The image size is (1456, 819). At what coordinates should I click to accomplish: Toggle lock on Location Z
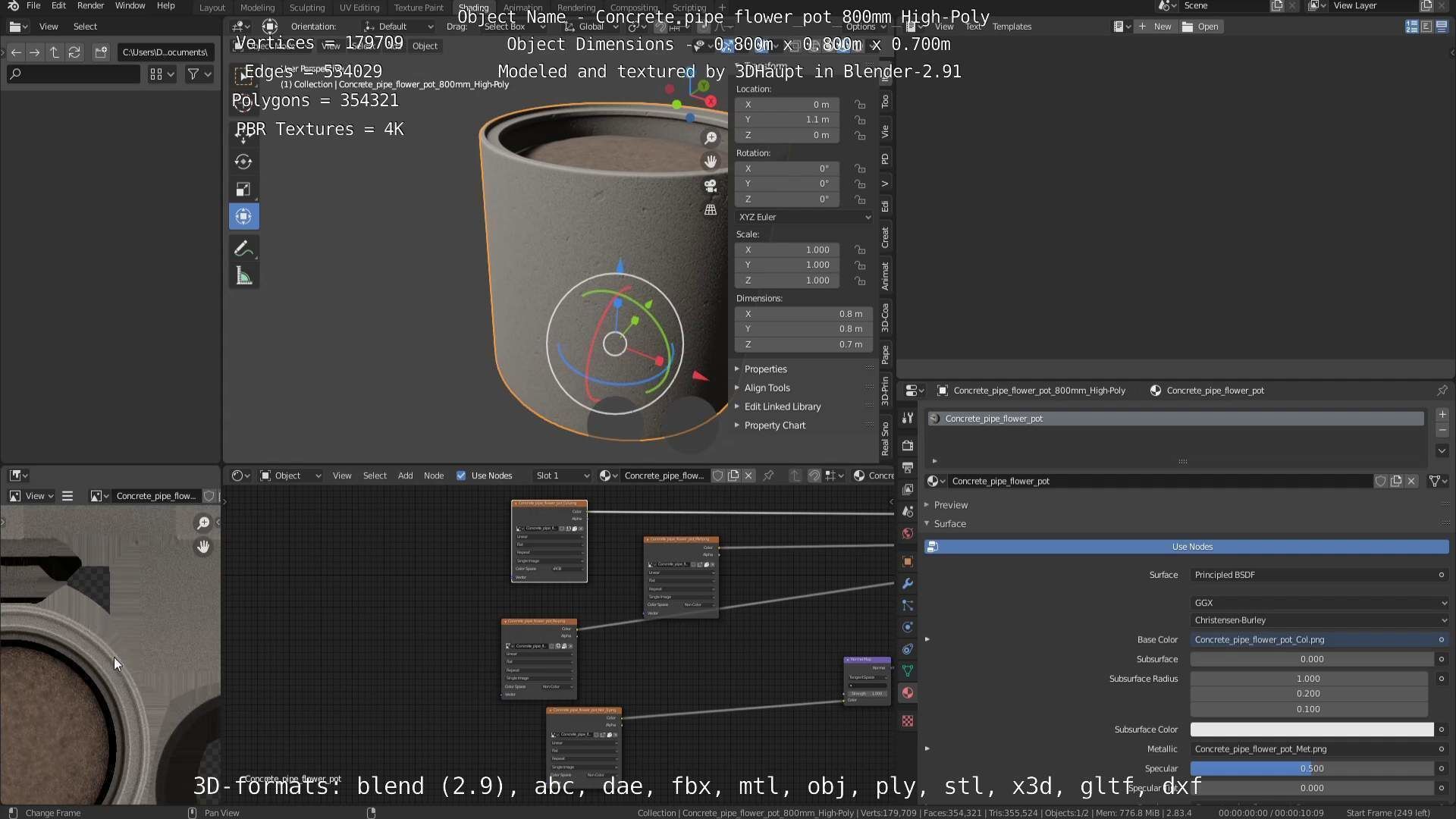click(x=860, y=136)
